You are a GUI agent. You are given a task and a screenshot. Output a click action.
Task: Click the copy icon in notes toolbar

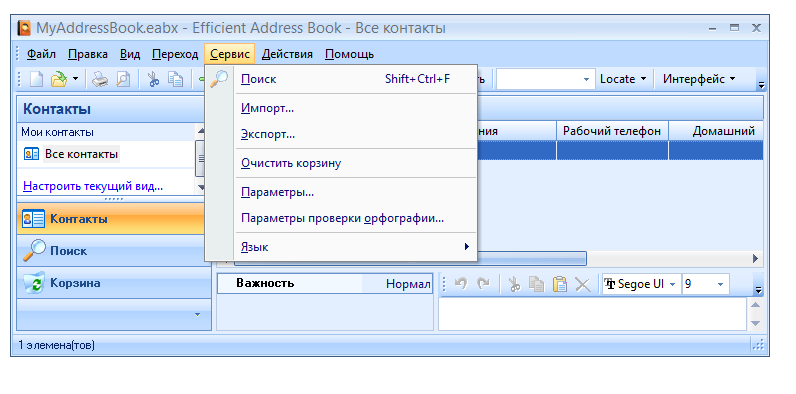click(537, 284)
